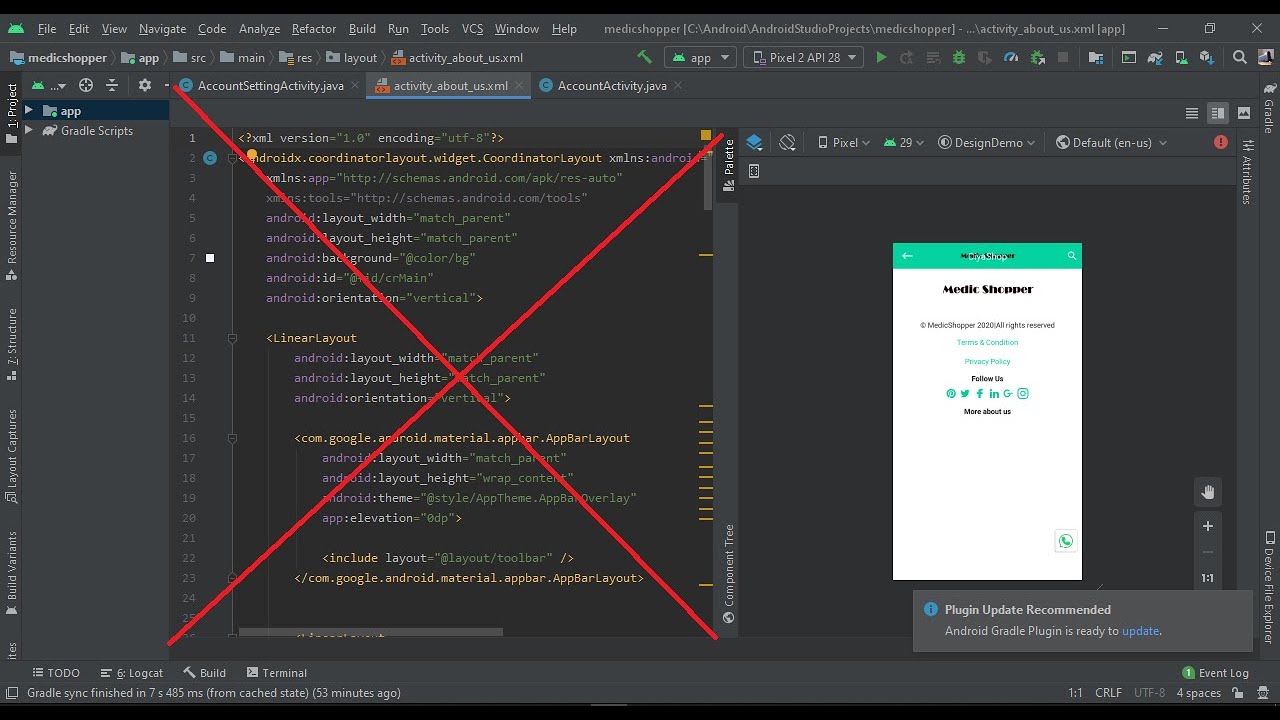
Task: Click the update link in plugin notification
Action: (x=1140, y=631)
